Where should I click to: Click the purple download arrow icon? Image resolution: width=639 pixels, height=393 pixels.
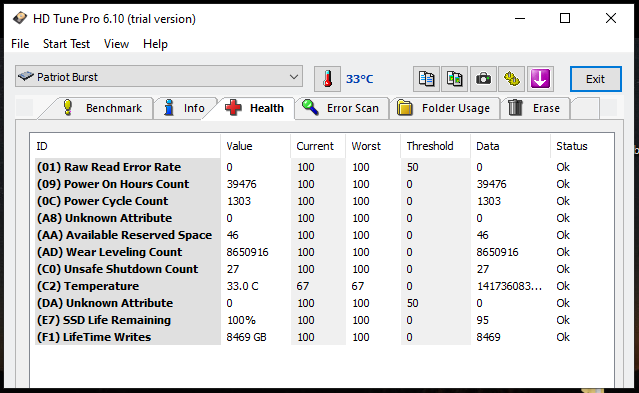pos(540,79)
